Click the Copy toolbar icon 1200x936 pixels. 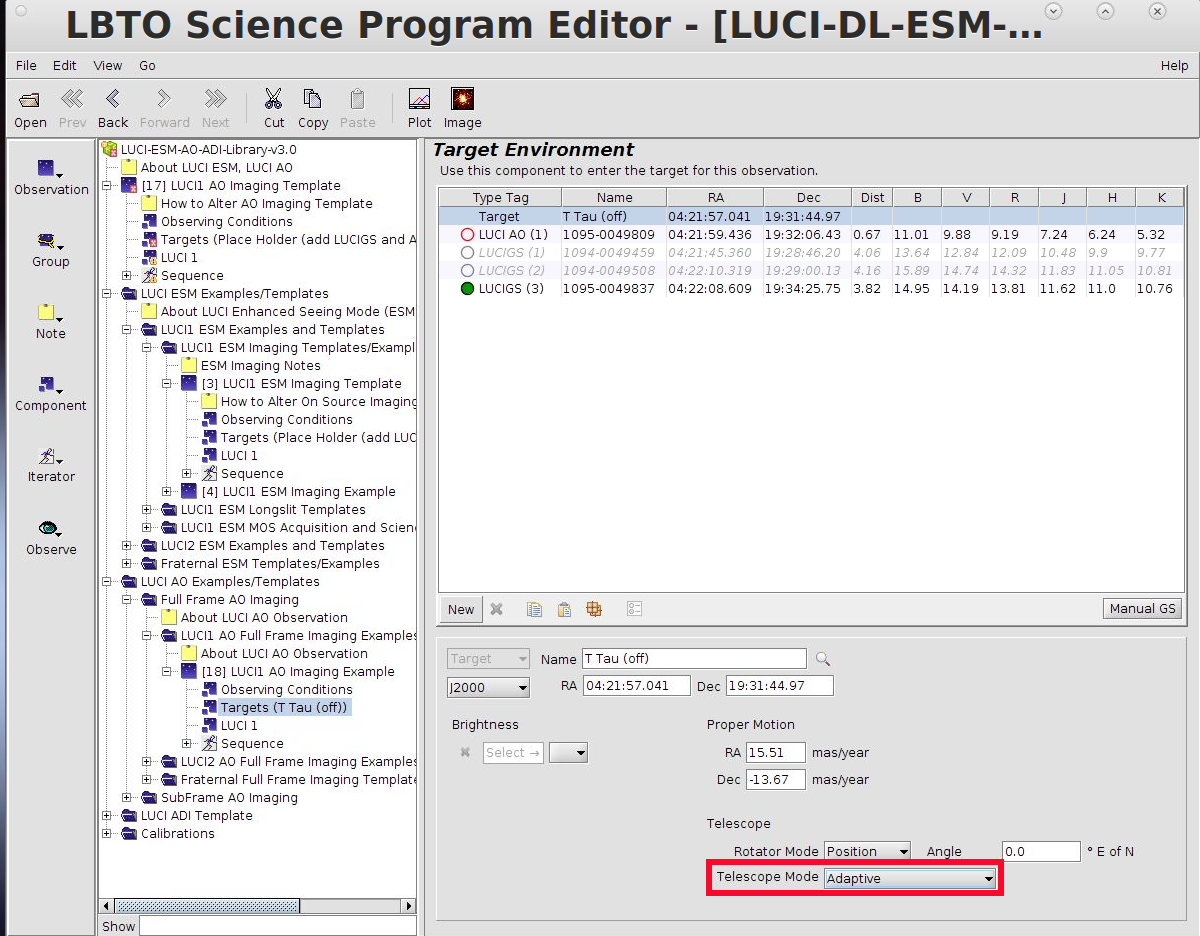click(x=312, y=99)
